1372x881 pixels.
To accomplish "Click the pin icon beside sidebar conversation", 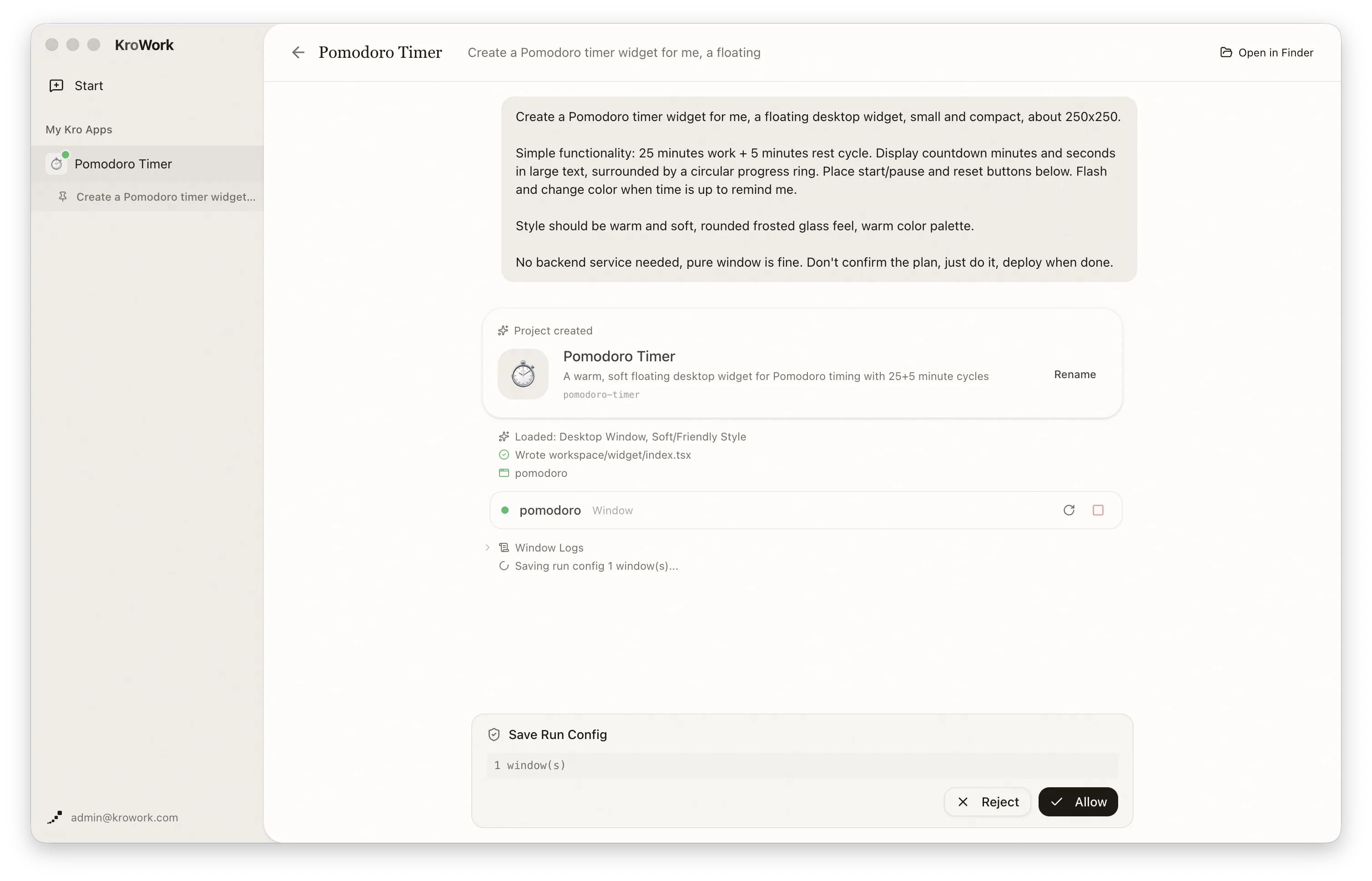I will point(63,196).
